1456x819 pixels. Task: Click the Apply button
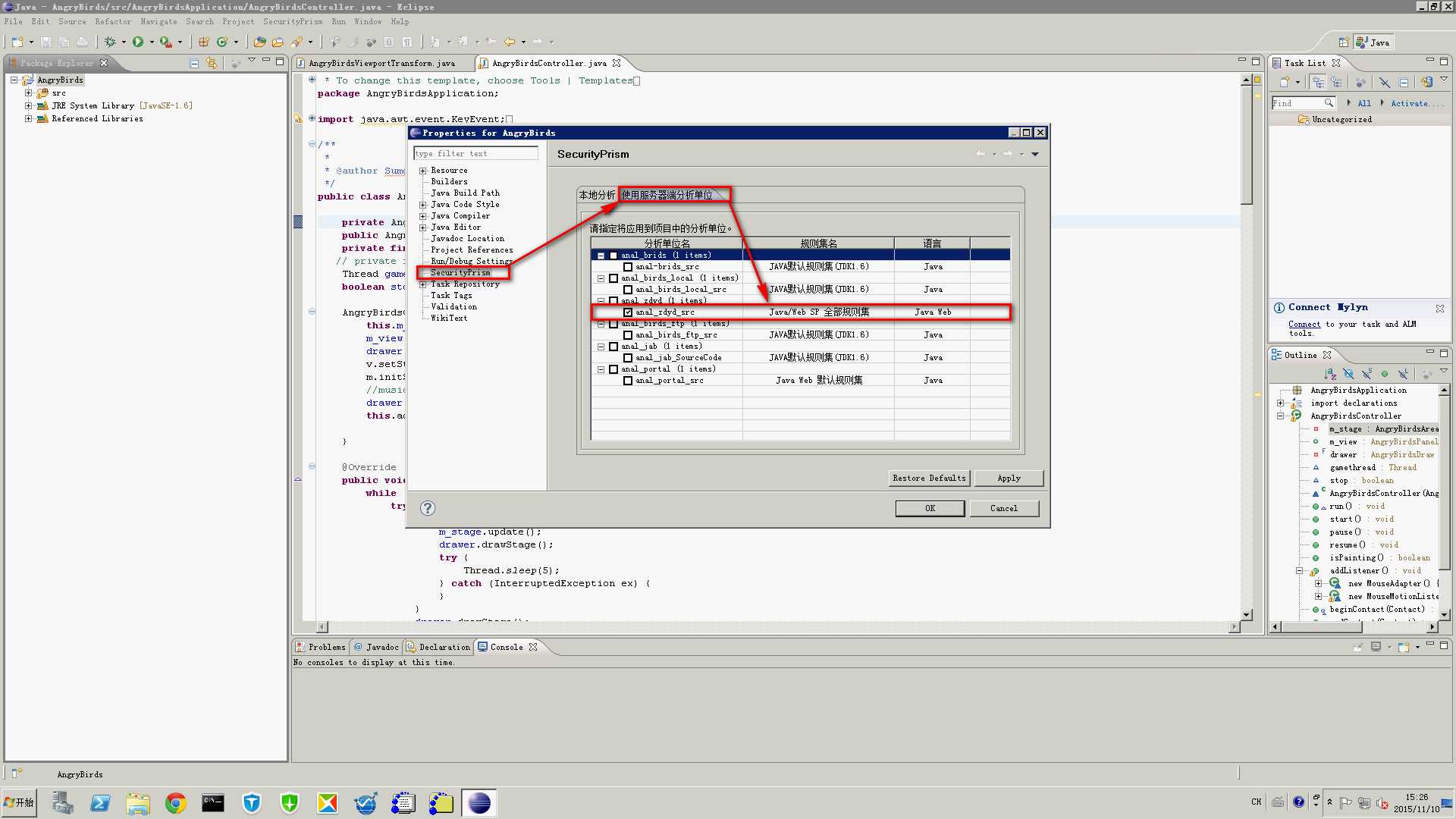coord(1009,478)
